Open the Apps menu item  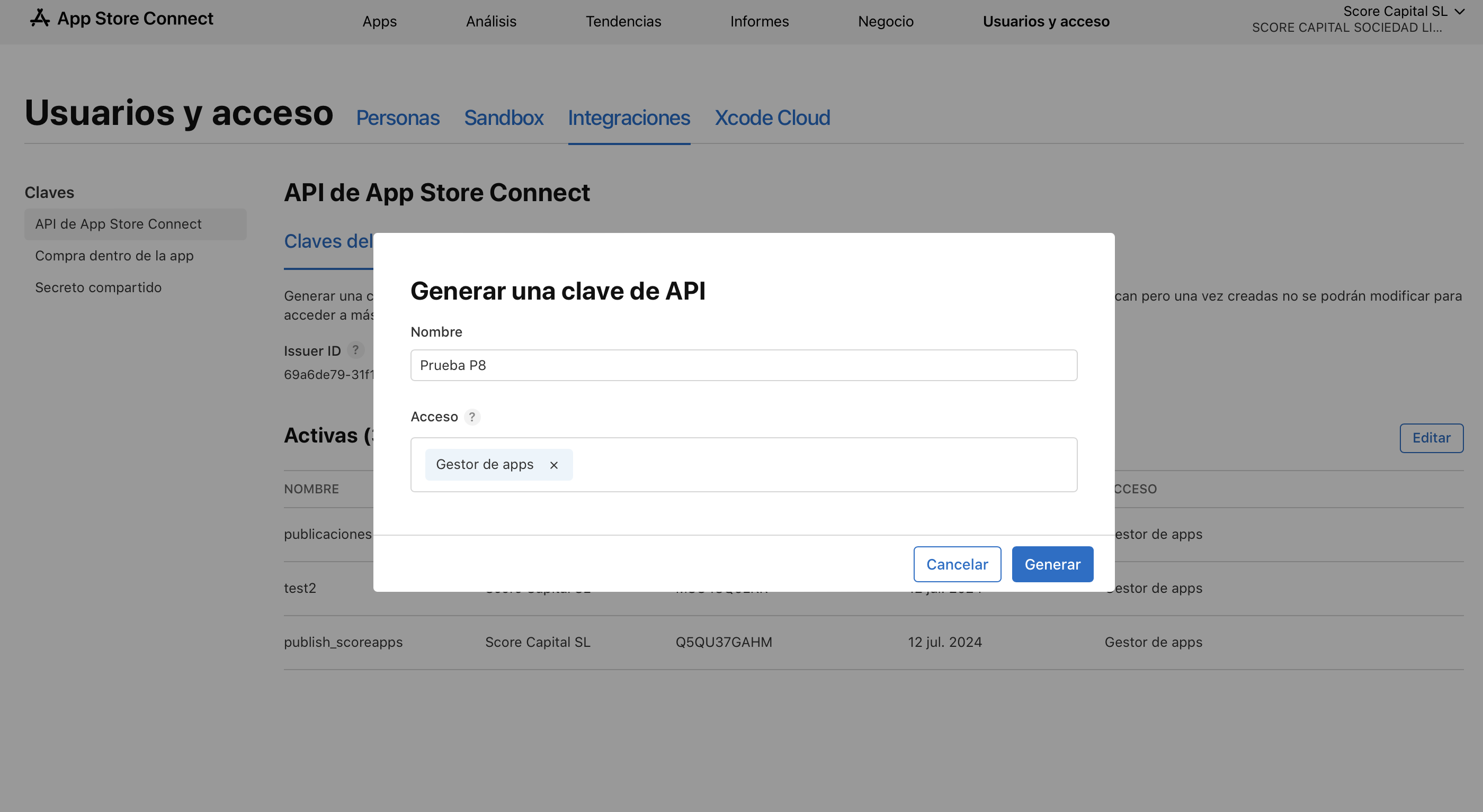point(379,21)
